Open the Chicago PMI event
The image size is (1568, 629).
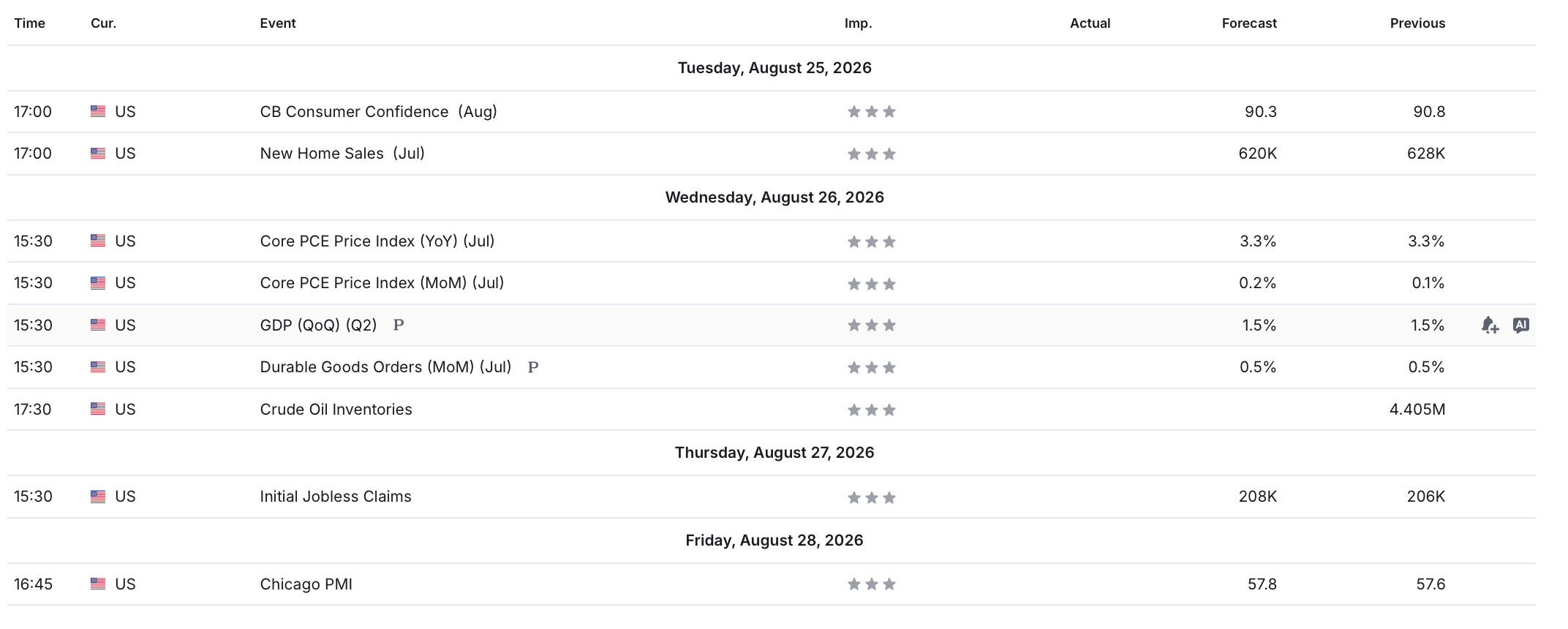coord(306,584)
